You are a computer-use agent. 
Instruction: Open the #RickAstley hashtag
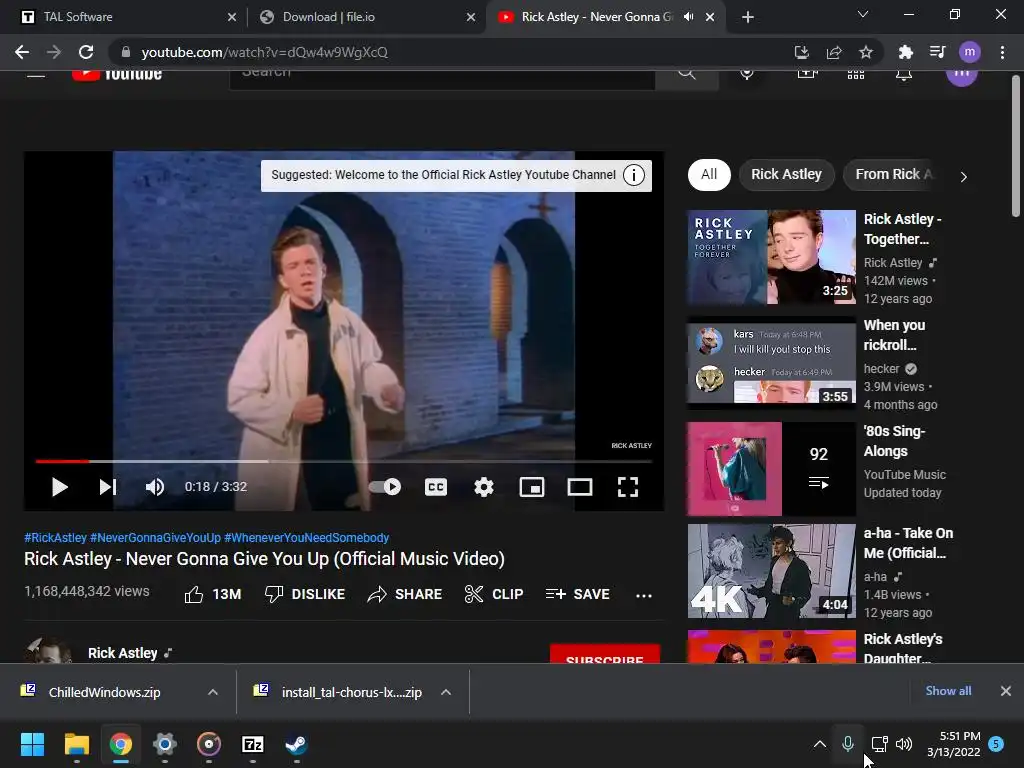tap(56, 537)
